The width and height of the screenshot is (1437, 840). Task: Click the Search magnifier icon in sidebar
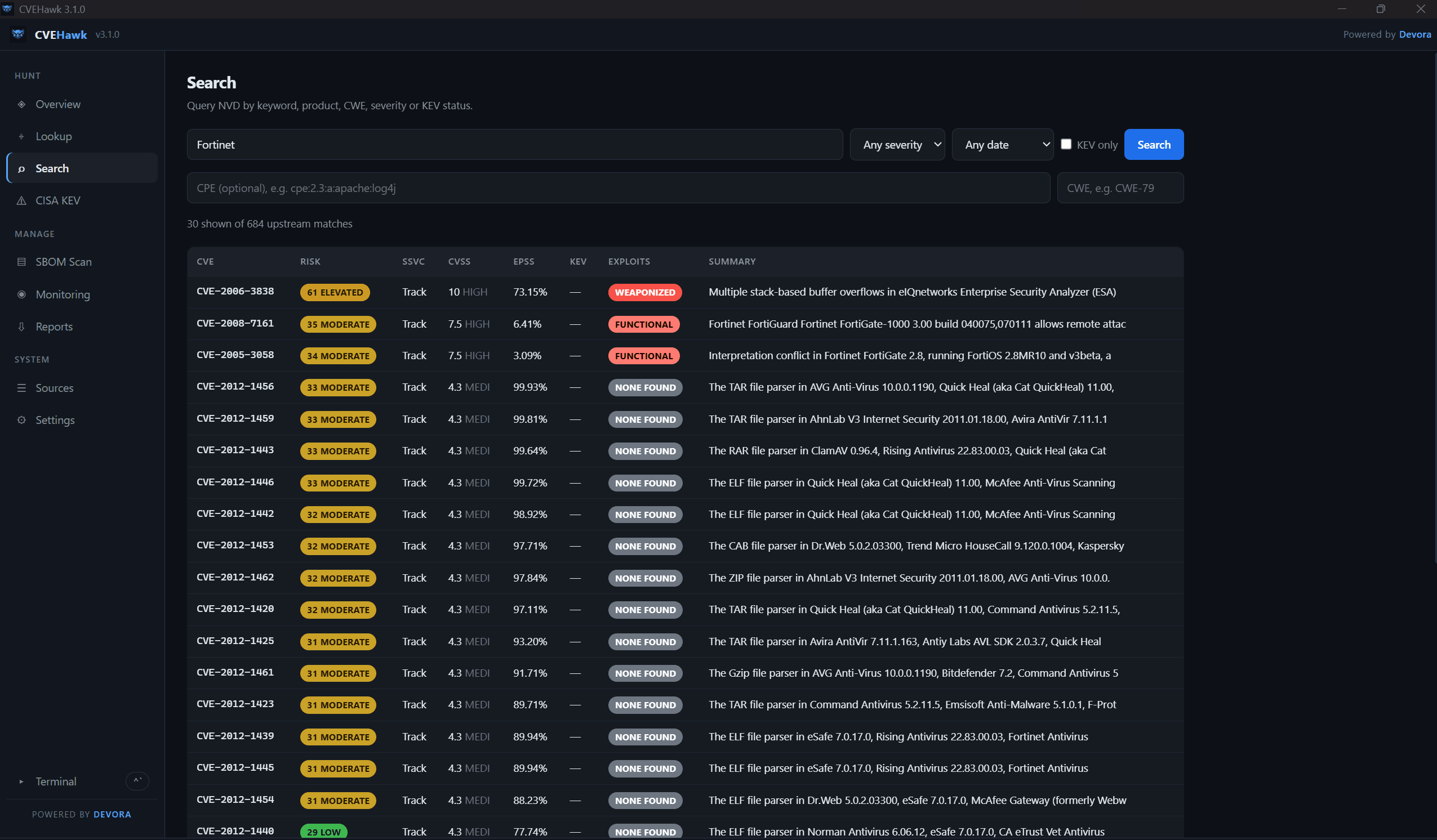[21, 169]
